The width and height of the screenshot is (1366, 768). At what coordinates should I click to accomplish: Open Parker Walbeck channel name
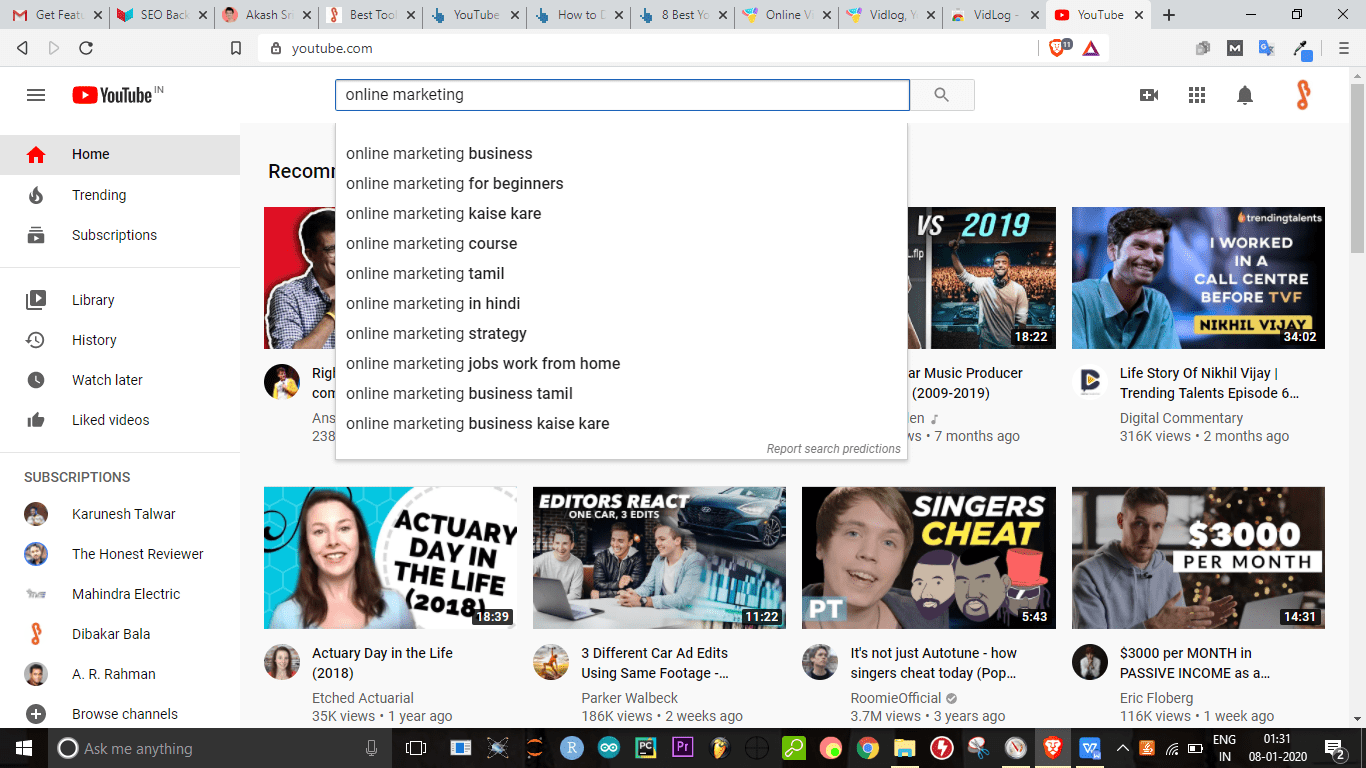click(630, 698)
